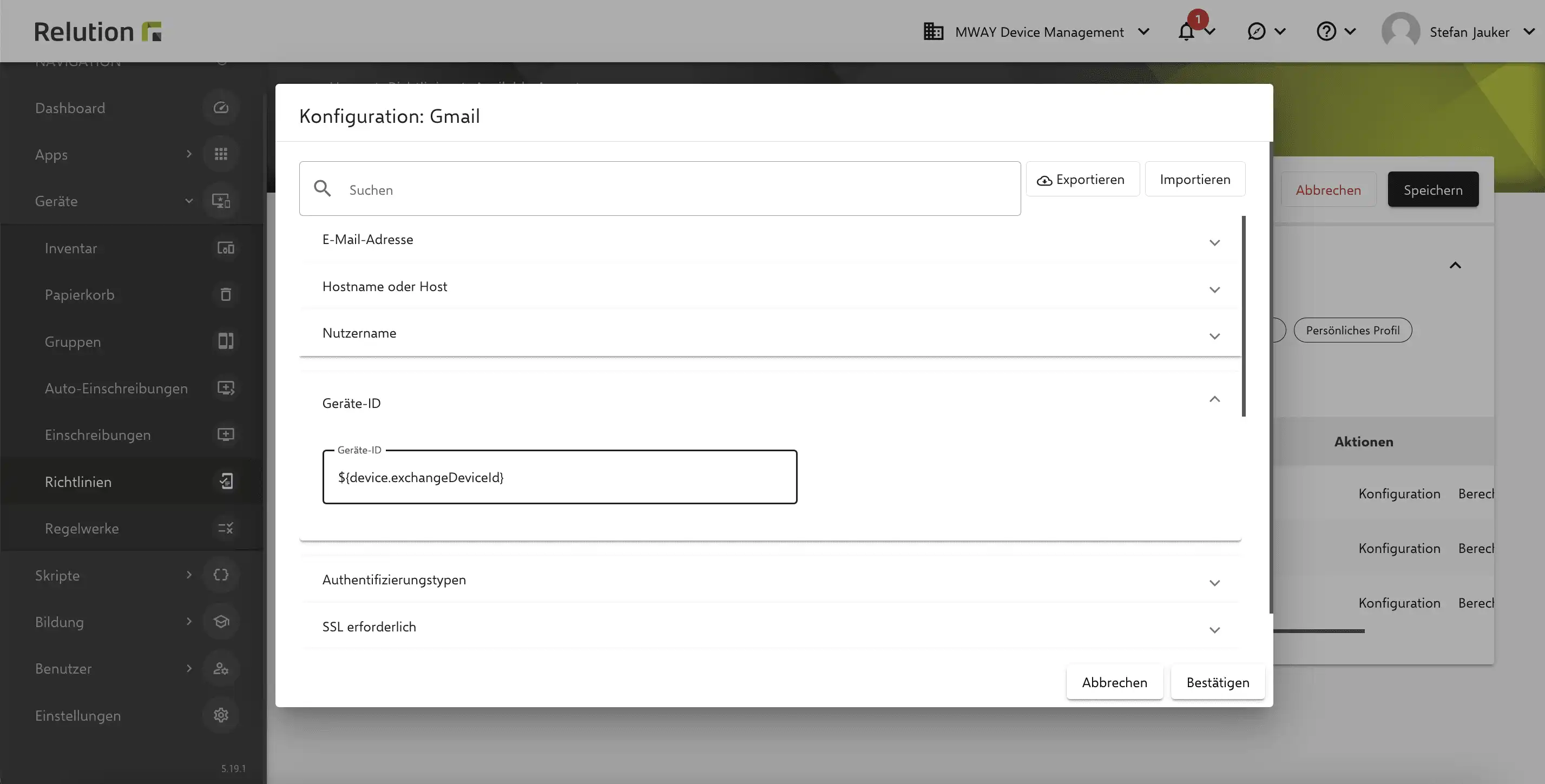Click the Regelwerke rules icon
This screenshot has width=1545, height=784.
(226, 529)
